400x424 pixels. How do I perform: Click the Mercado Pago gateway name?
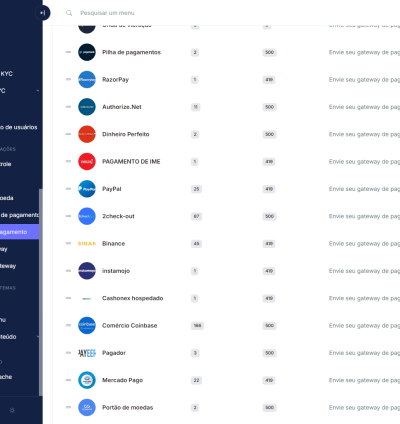pos(122,380)
